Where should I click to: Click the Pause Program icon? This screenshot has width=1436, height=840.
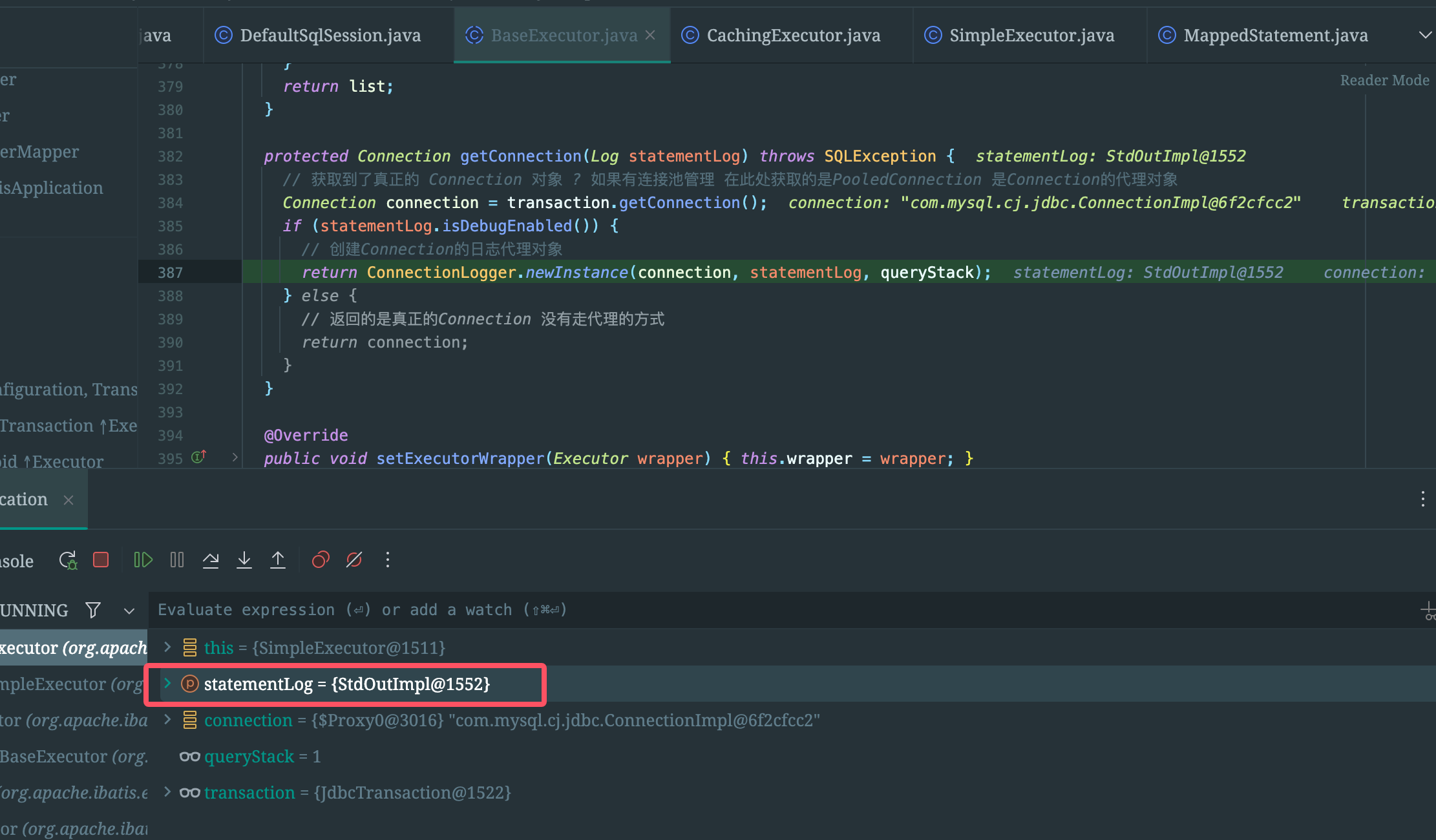pyautogui.click(x=177, y=560)
